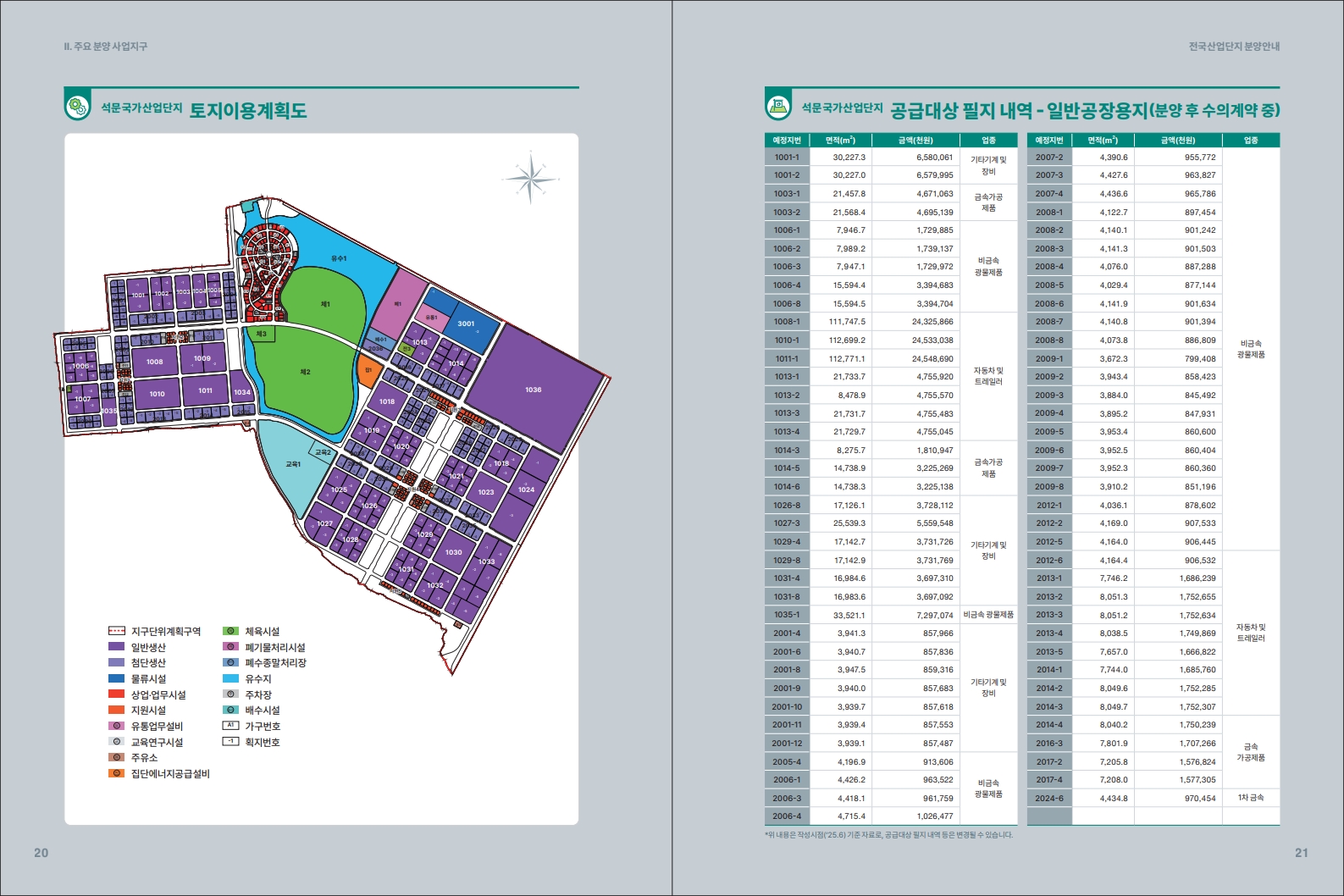
Task: Select row label 2007-2 in the right table
Action: point(1049,157)
